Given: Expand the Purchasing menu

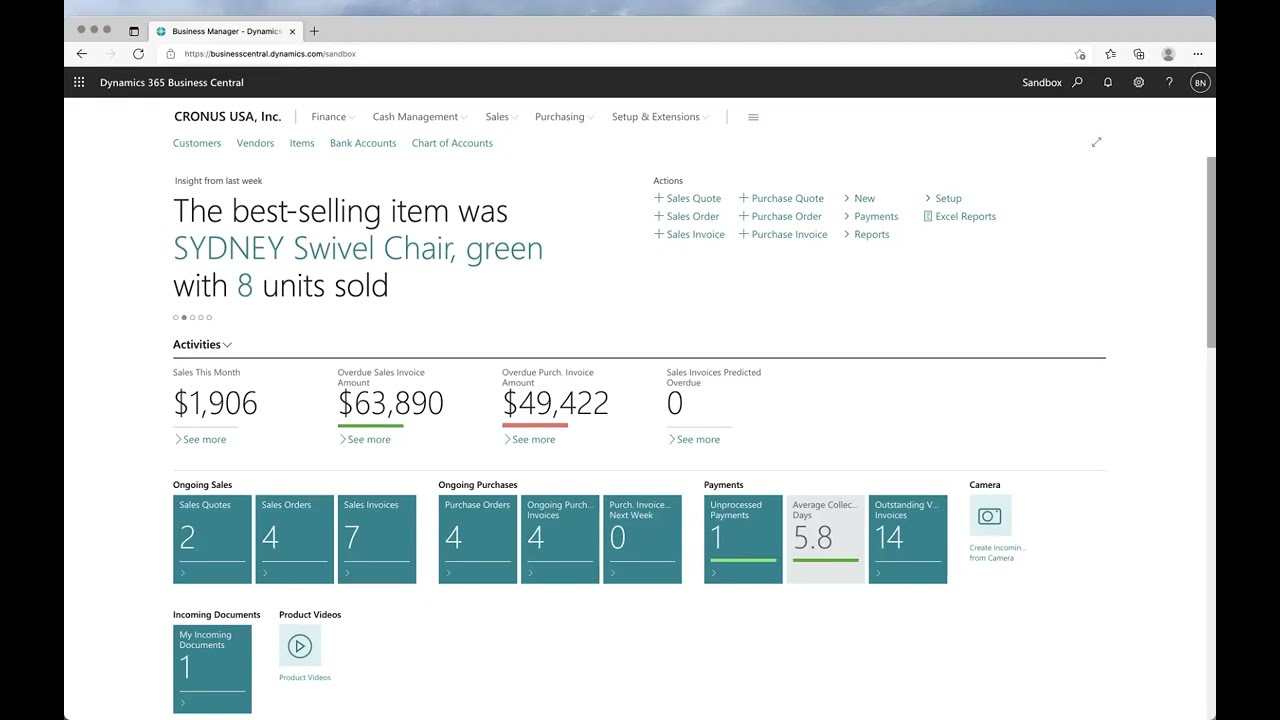Looking at the screenshot, I should 564,117.
